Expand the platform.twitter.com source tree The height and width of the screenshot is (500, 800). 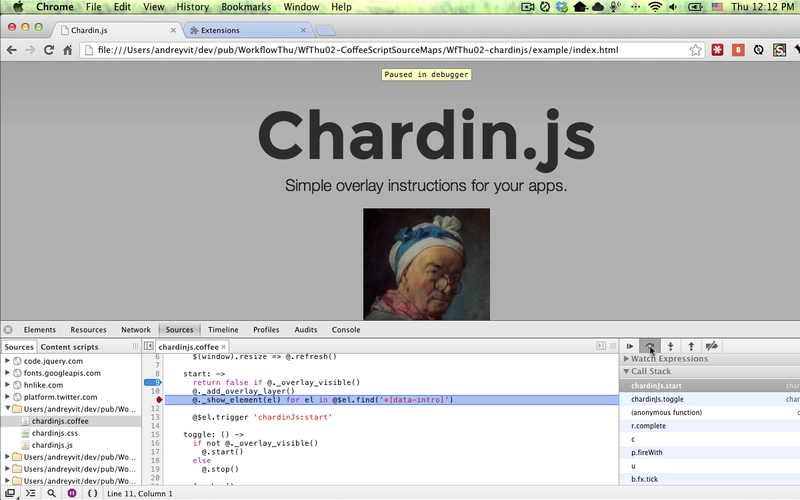7,397
